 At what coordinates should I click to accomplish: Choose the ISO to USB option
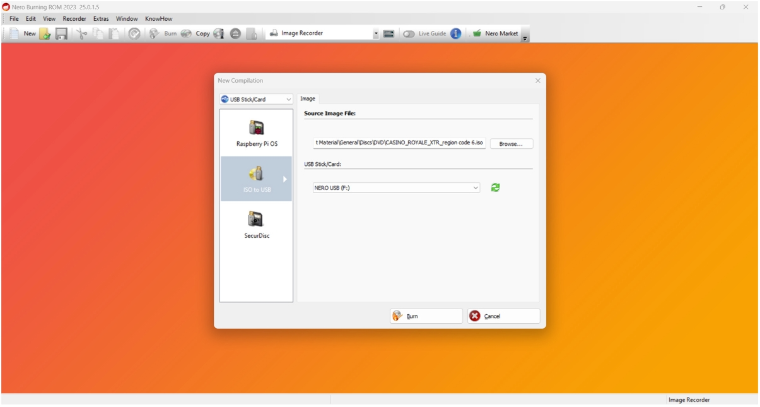tap(256, 179)
